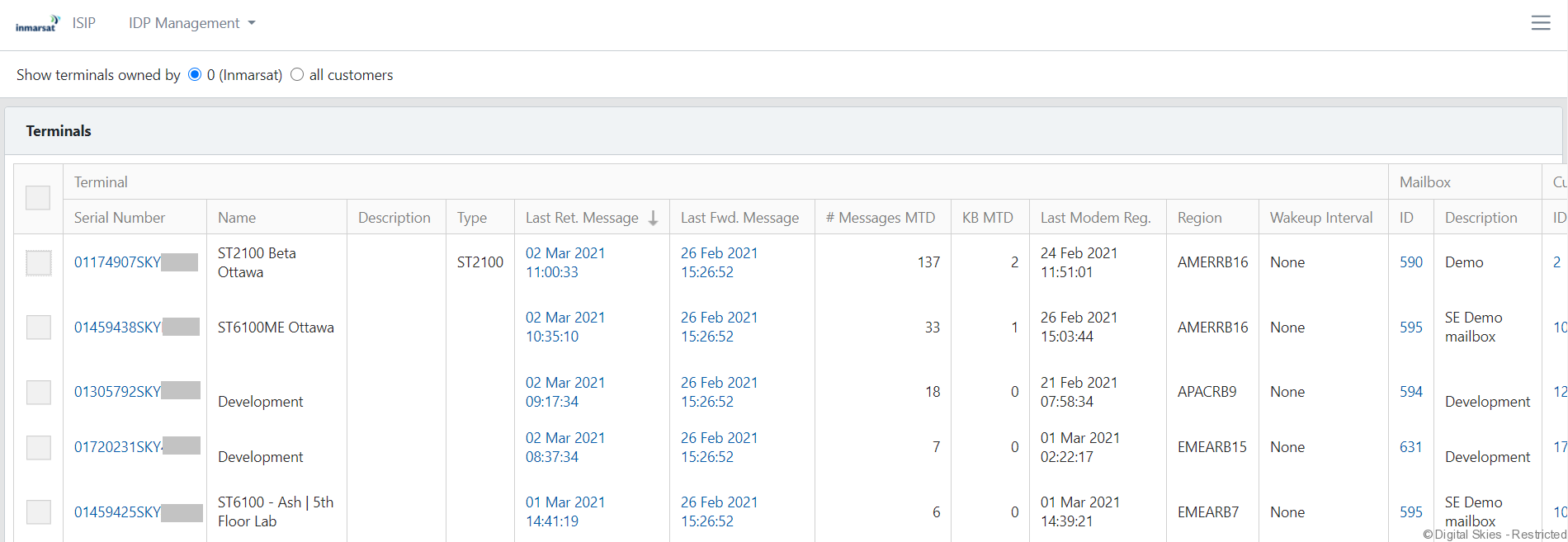Viewport: 1568px width, 542px height.
Task: Sort by Wakeup Interval column header
Action: [x=1320, y=218]
